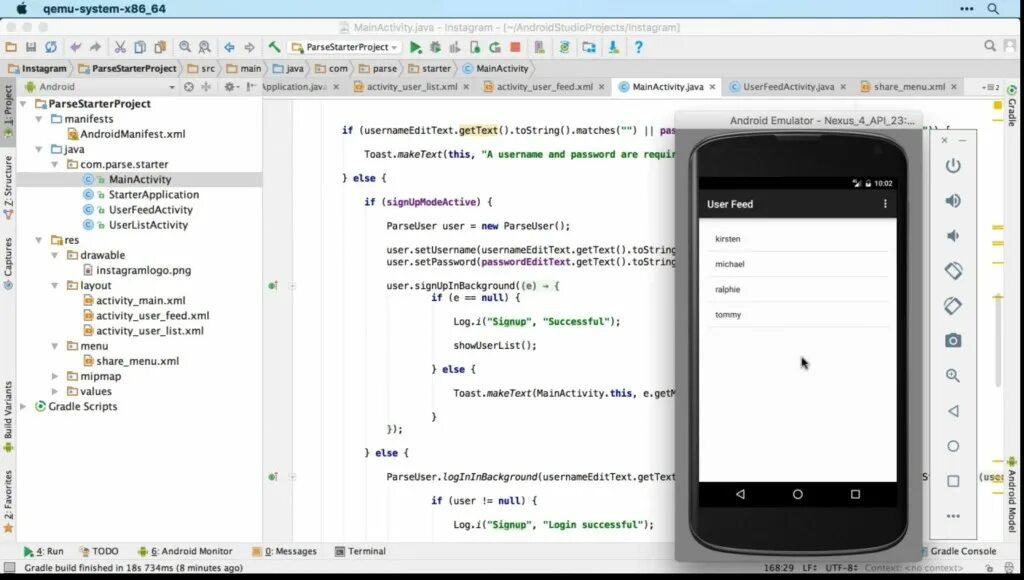Collapse the drawable folder
This screenshot has width=1024, height=580.
55,255
